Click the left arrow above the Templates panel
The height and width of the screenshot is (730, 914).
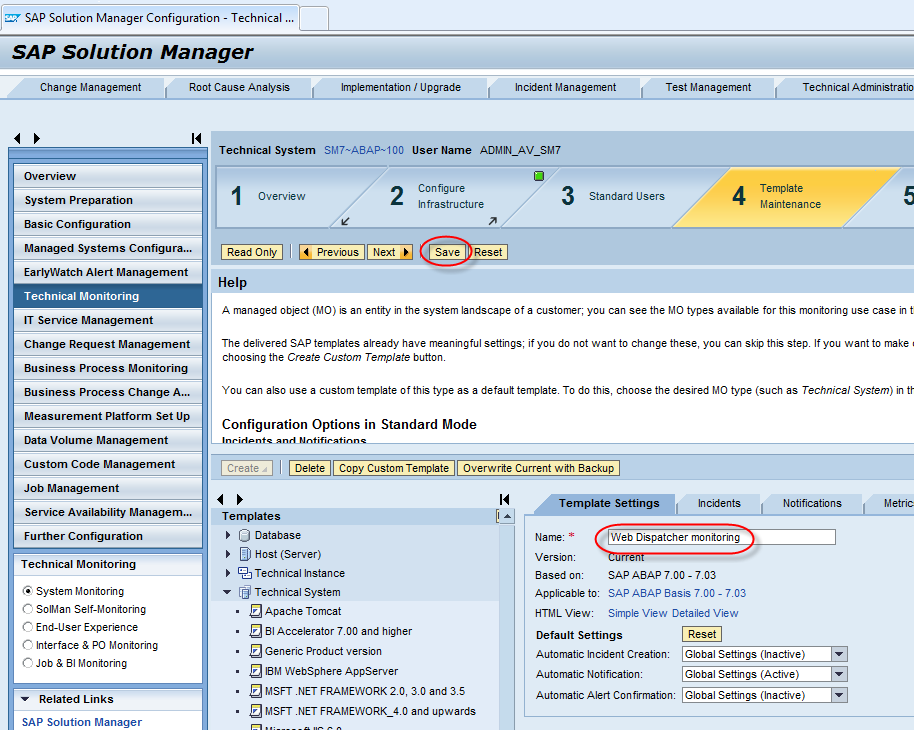click(220, 499)
